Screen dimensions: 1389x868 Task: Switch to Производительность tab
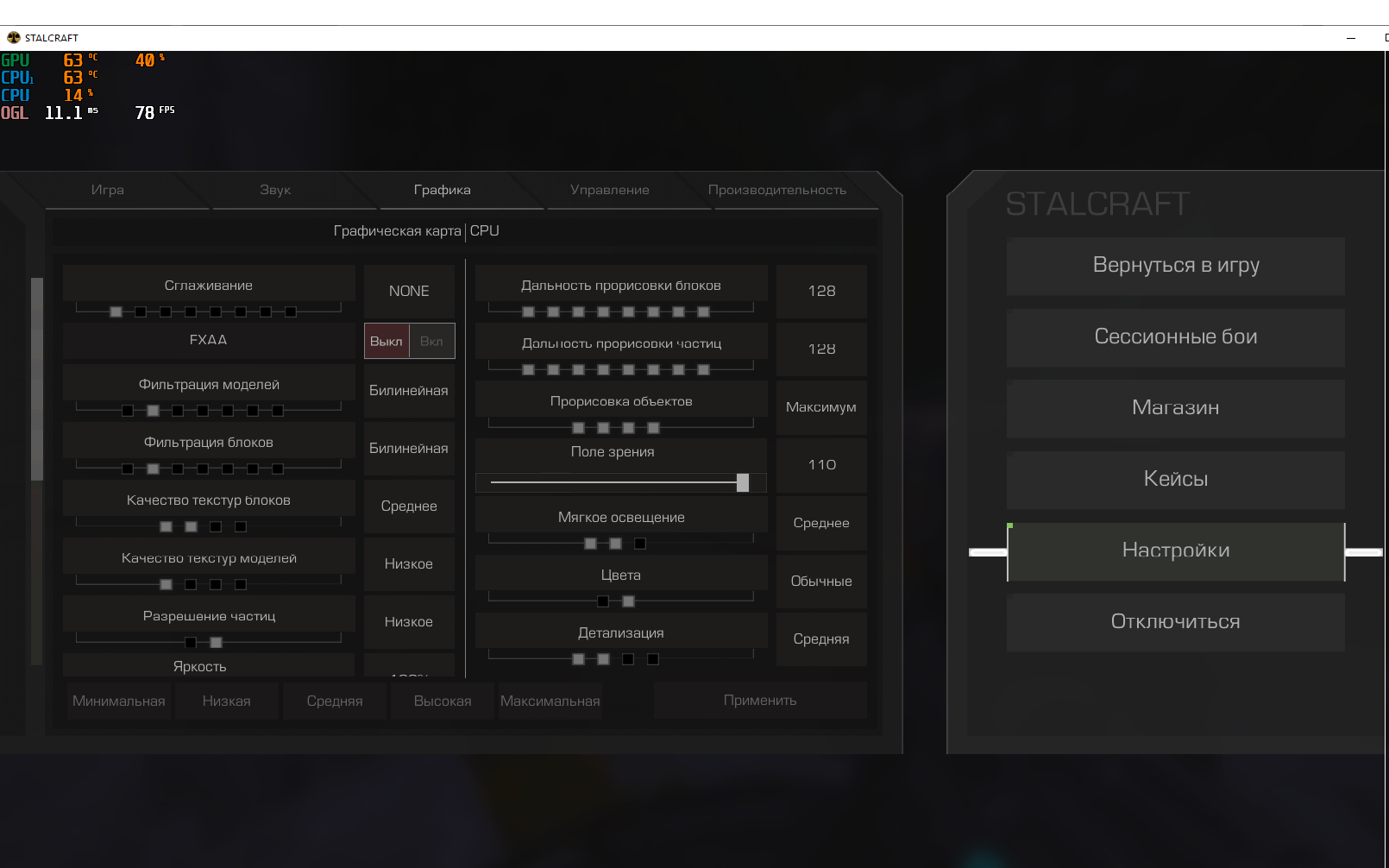pos(777,190)
